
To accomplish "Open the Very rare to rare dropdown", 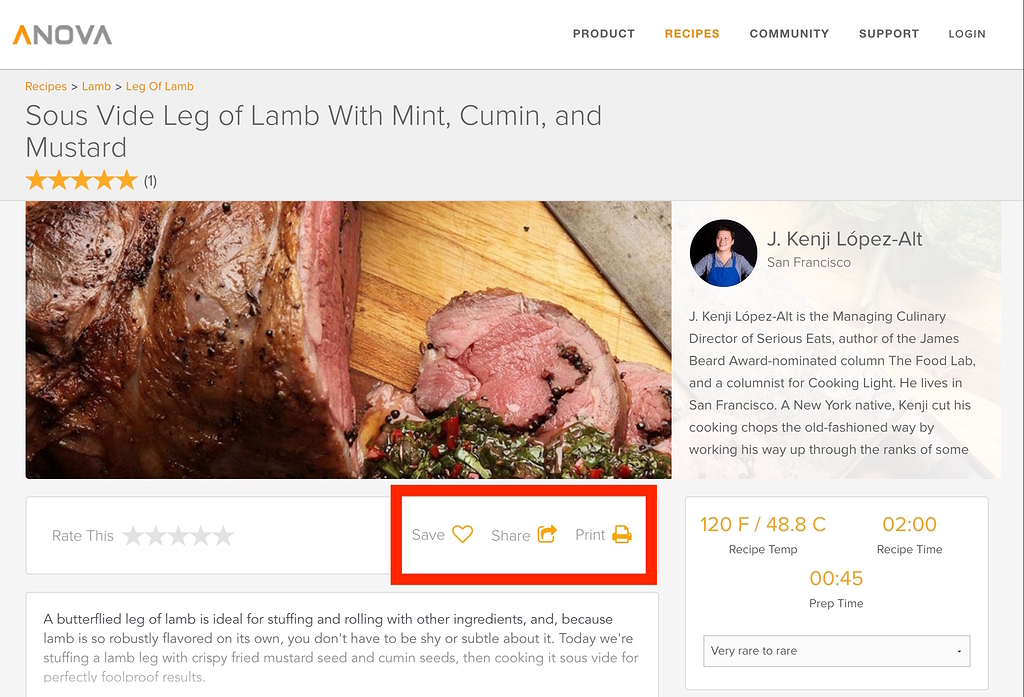I will point(837,651).
